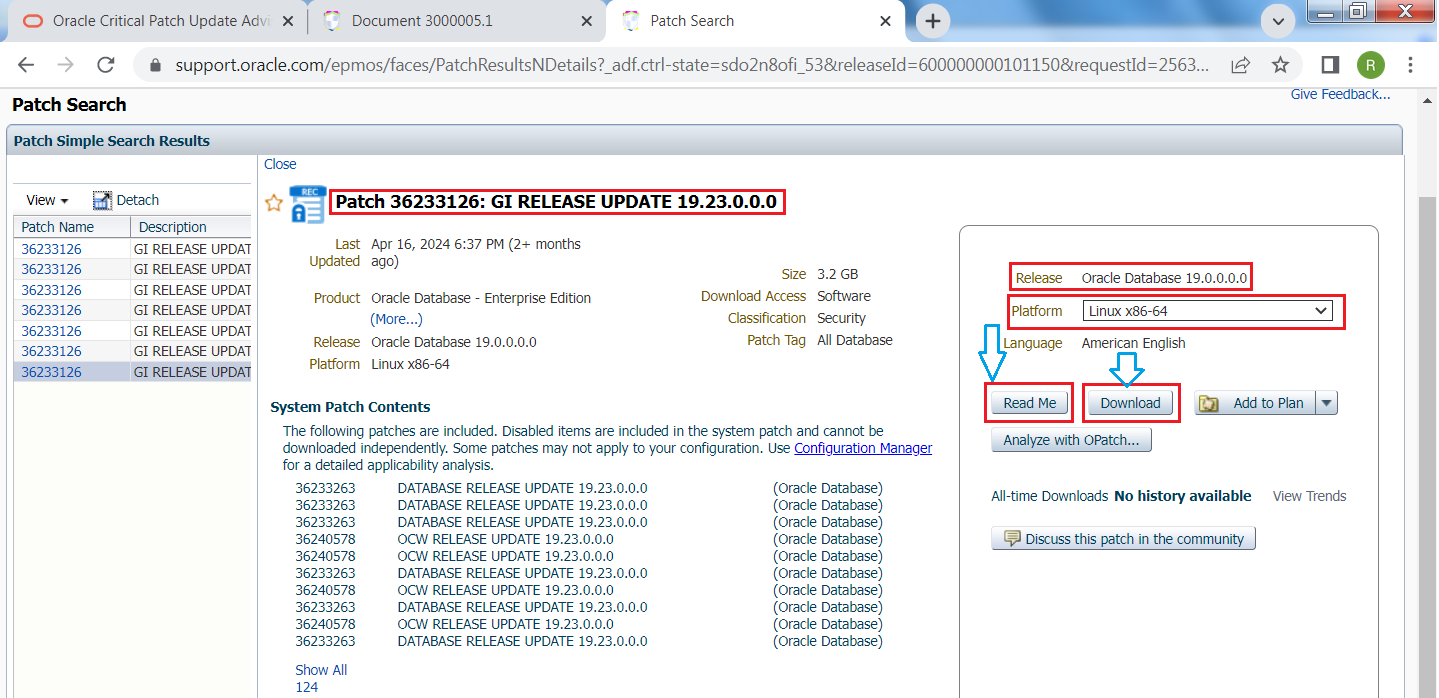Click the favorite star icon beside patch title
The image size is (1439, 698).
click(x=274, y=203)
